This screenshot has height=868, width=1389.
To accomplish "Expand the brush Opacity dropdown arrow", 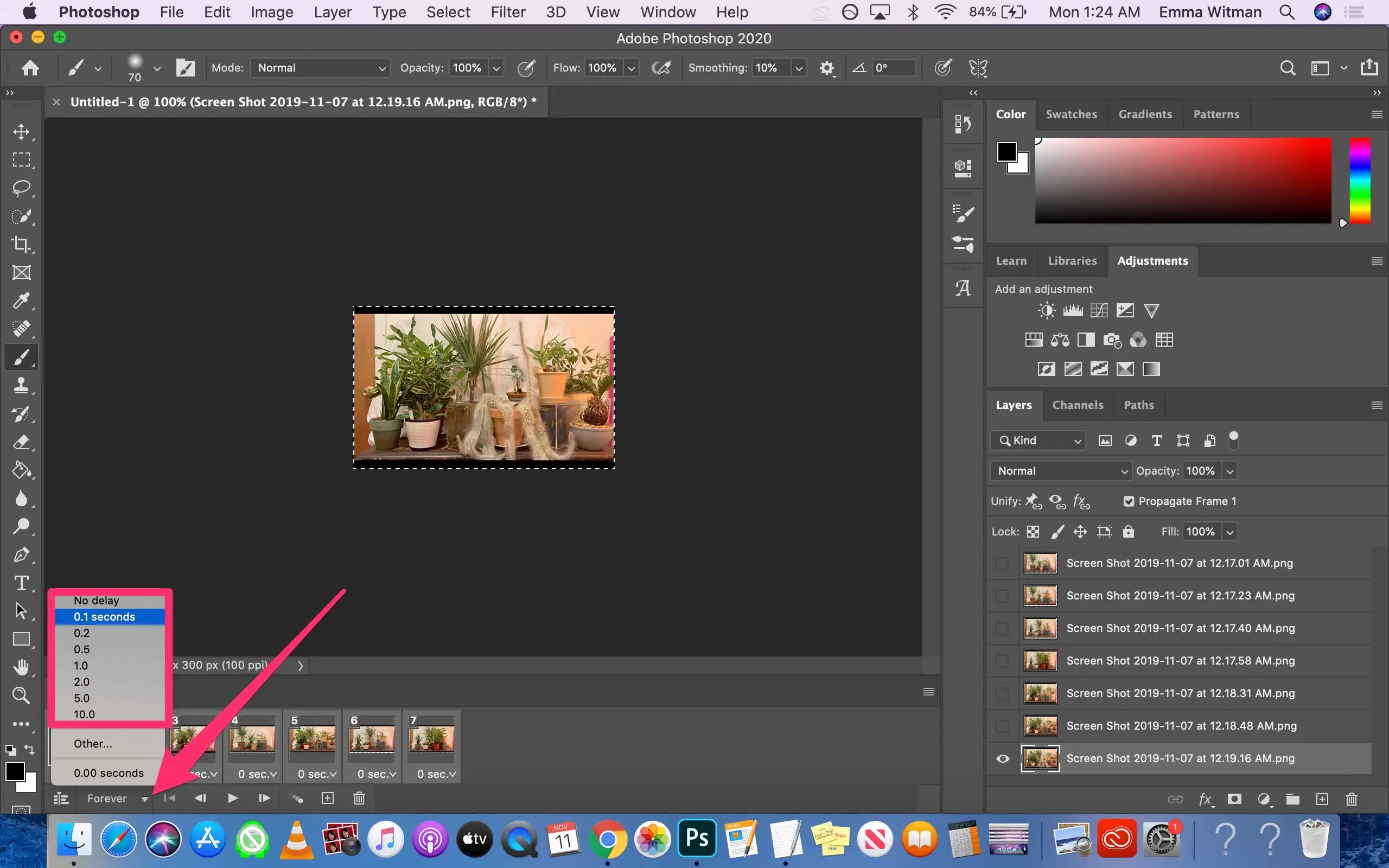I will (496, 68).
